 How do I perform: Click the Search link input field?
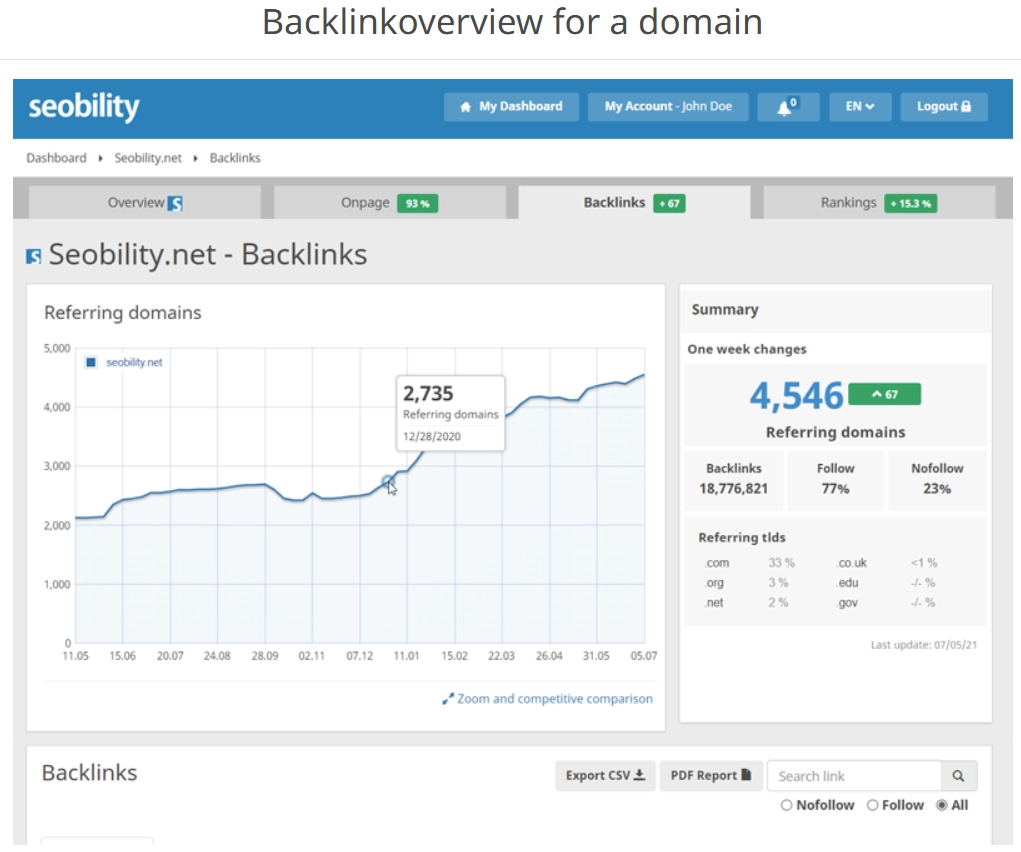pos(853,776)
